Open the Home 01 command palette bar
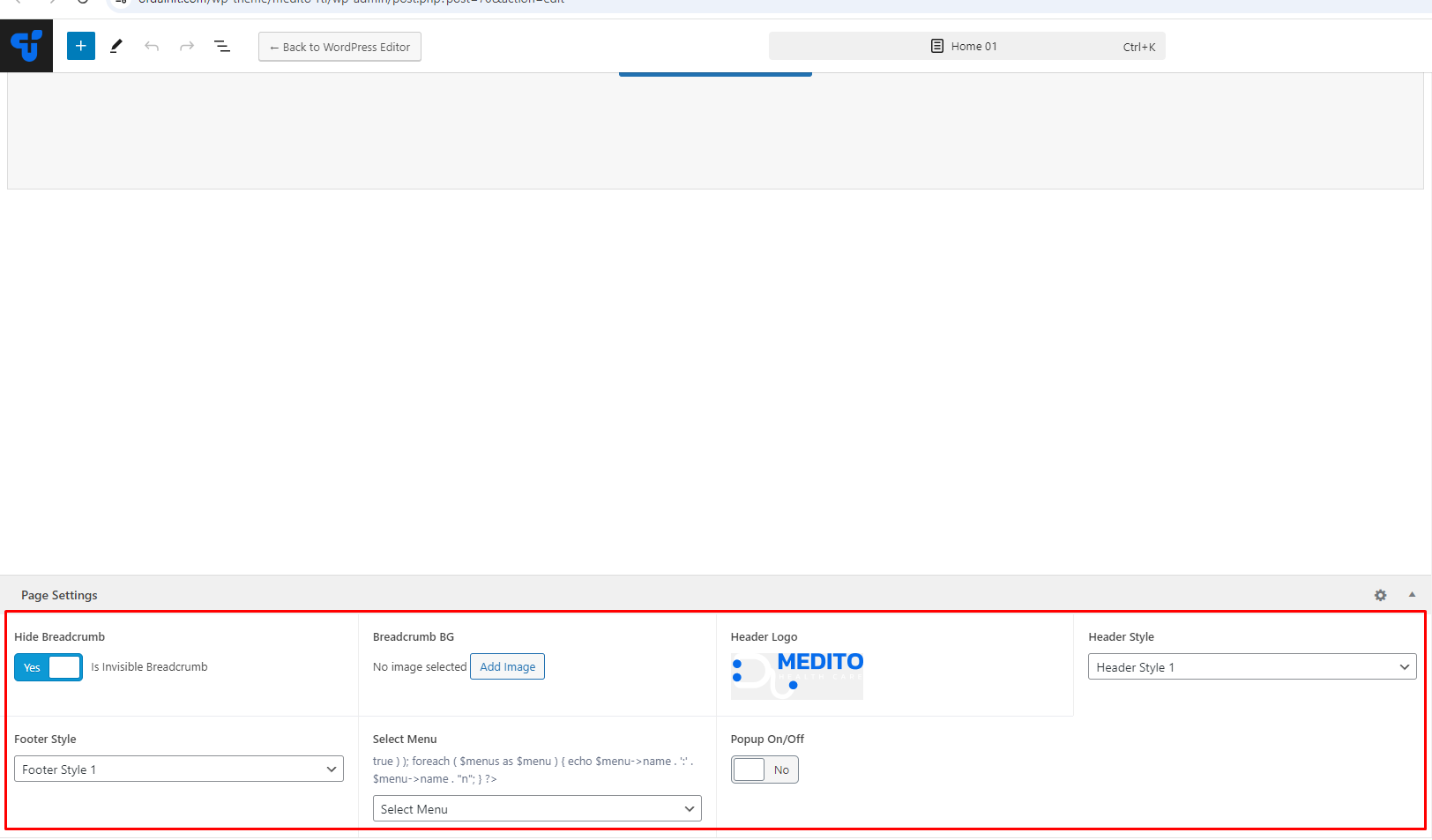The image size is (1432, 840). (x=966, y=46)
